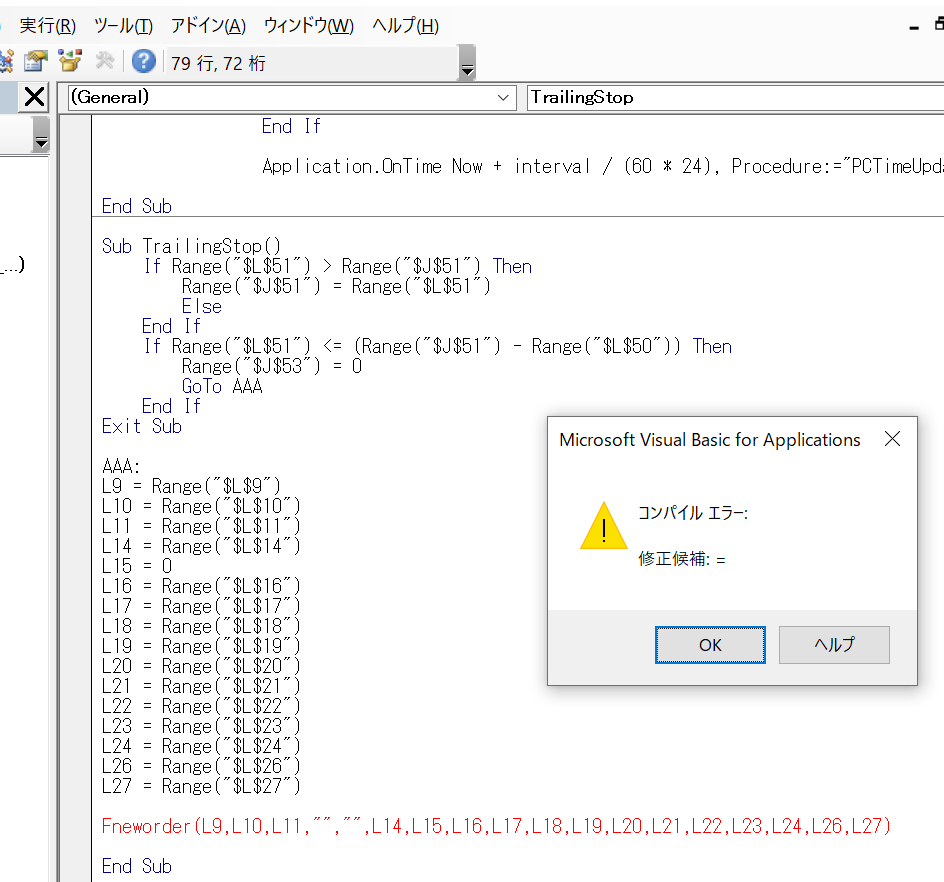This screenshot has height=882, width=944.
Task: Click the Project Explorer icon at toolbar edge
Action: [x=5, y=62]
